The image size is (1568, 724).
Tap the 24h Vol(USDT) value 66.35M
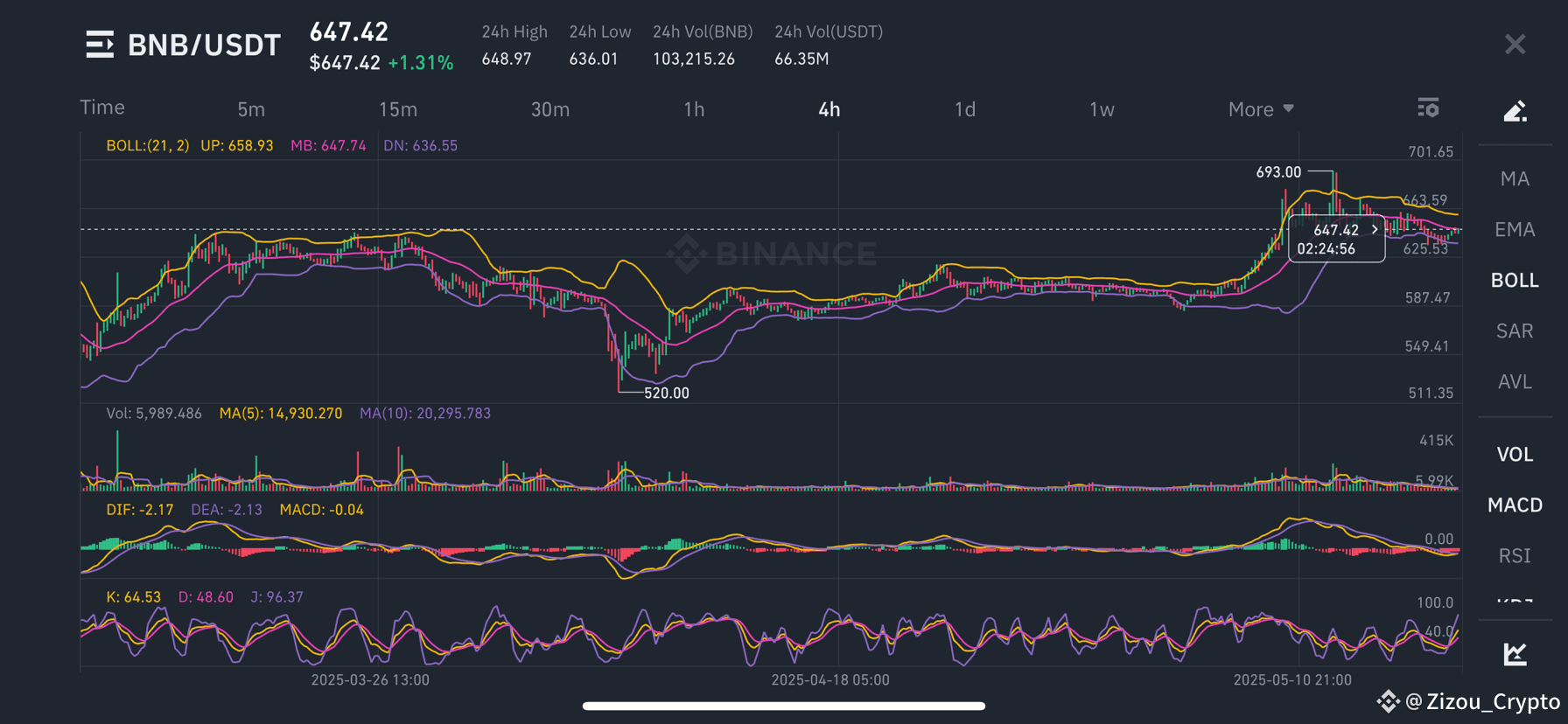click(801, 59)
